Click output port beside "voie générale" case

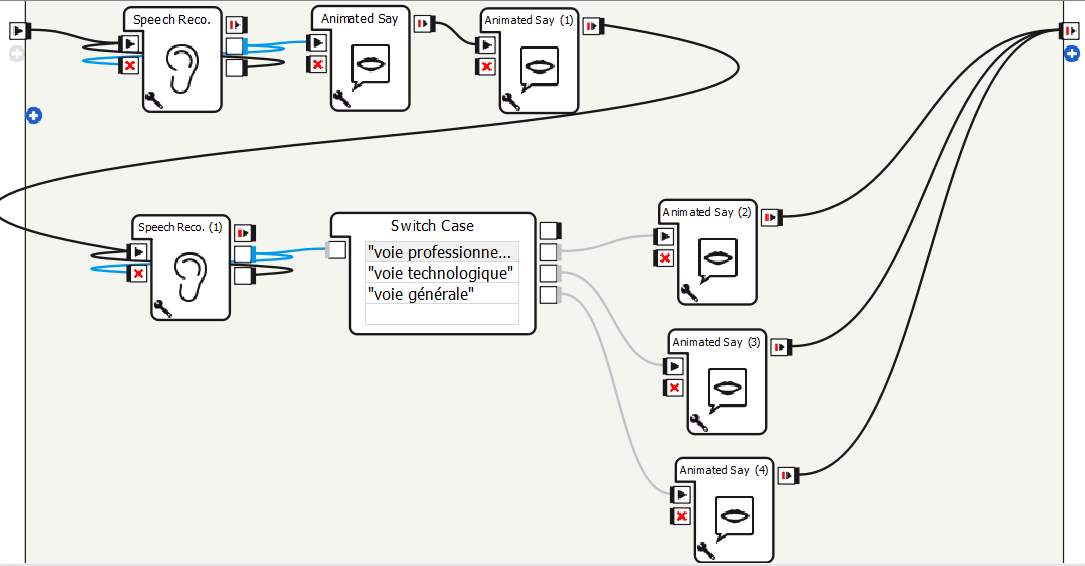549,294
